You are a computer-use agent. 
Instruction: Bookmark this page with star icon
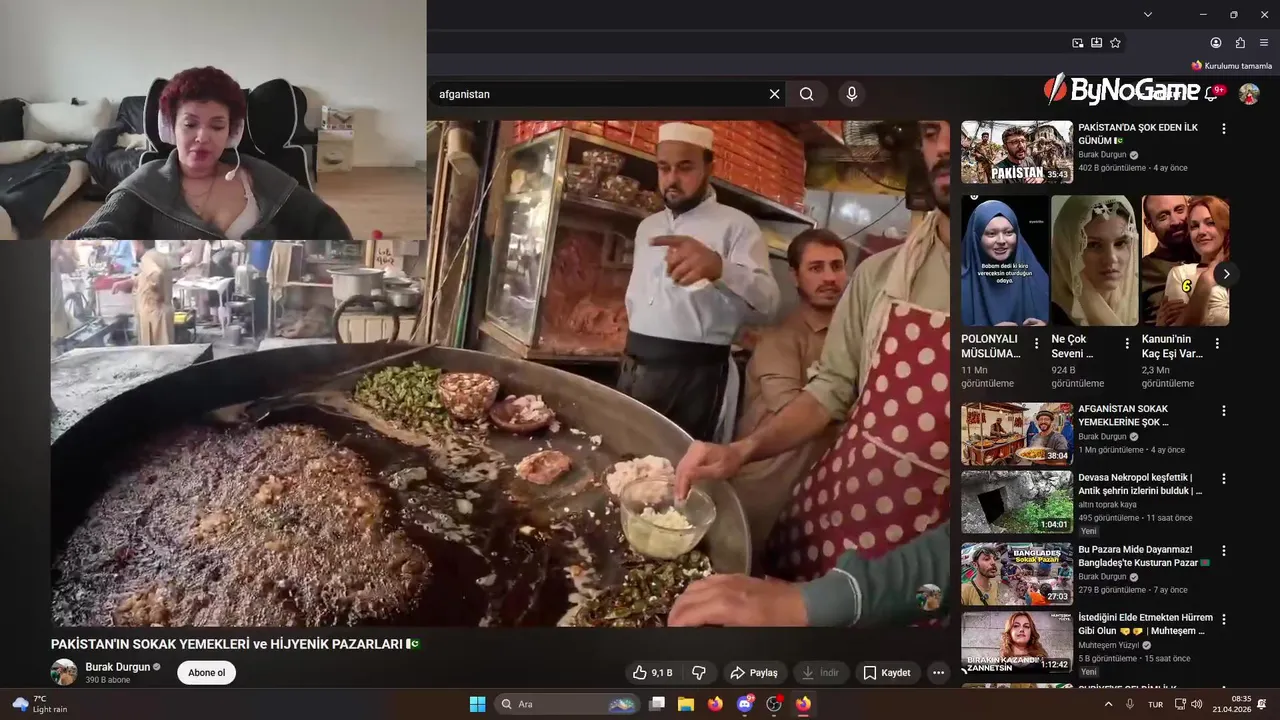[x=1115, y=43]
